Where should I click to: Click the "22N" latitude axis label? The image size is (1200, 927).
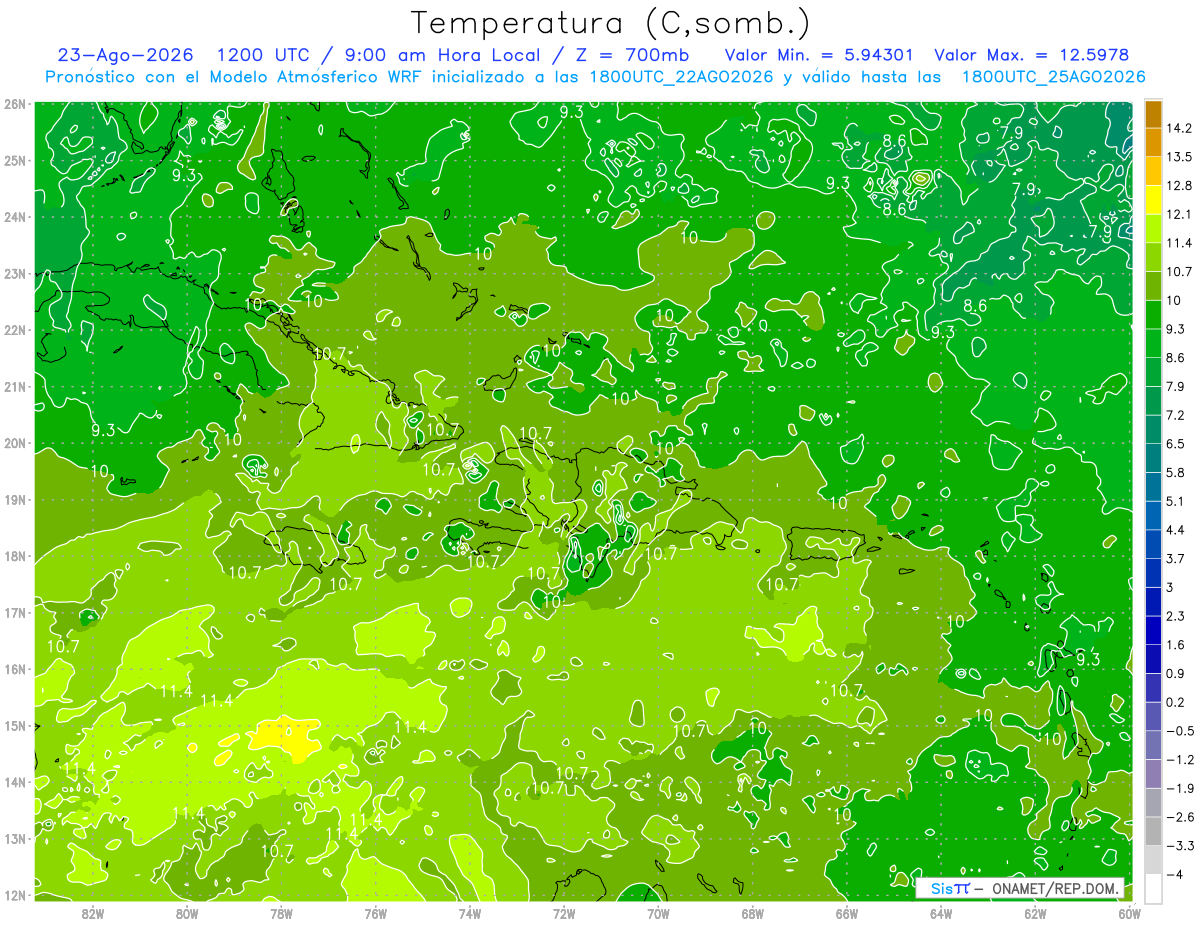[x=15, y=330]
